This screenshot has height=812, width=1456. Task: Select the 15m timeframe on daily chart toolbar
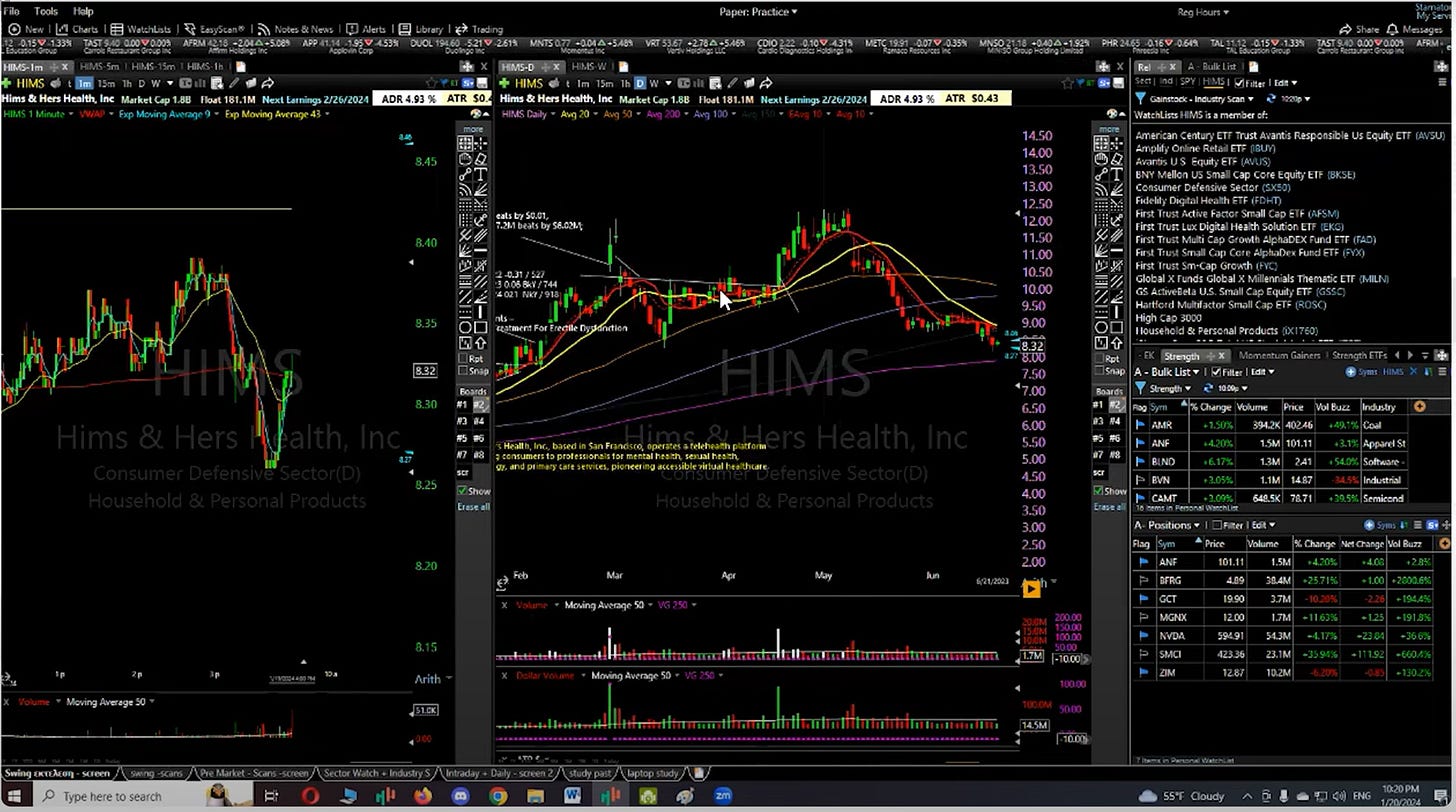pos(604,83)
